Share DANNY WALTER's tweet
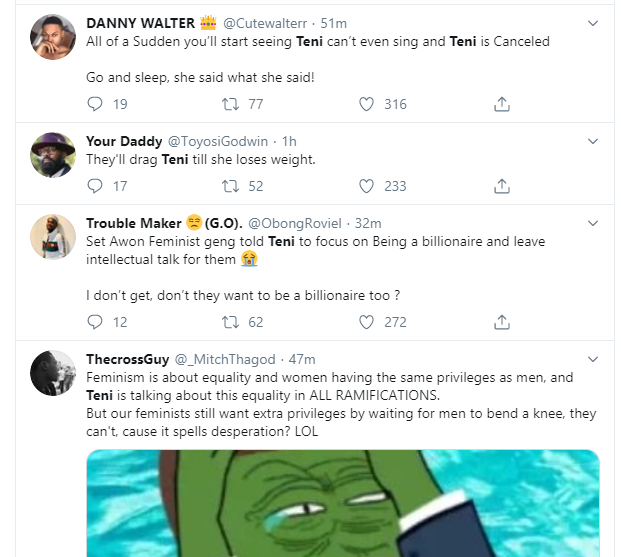This screenshot has height=557, width=621. pyautogui.click(x=502, y=104)
